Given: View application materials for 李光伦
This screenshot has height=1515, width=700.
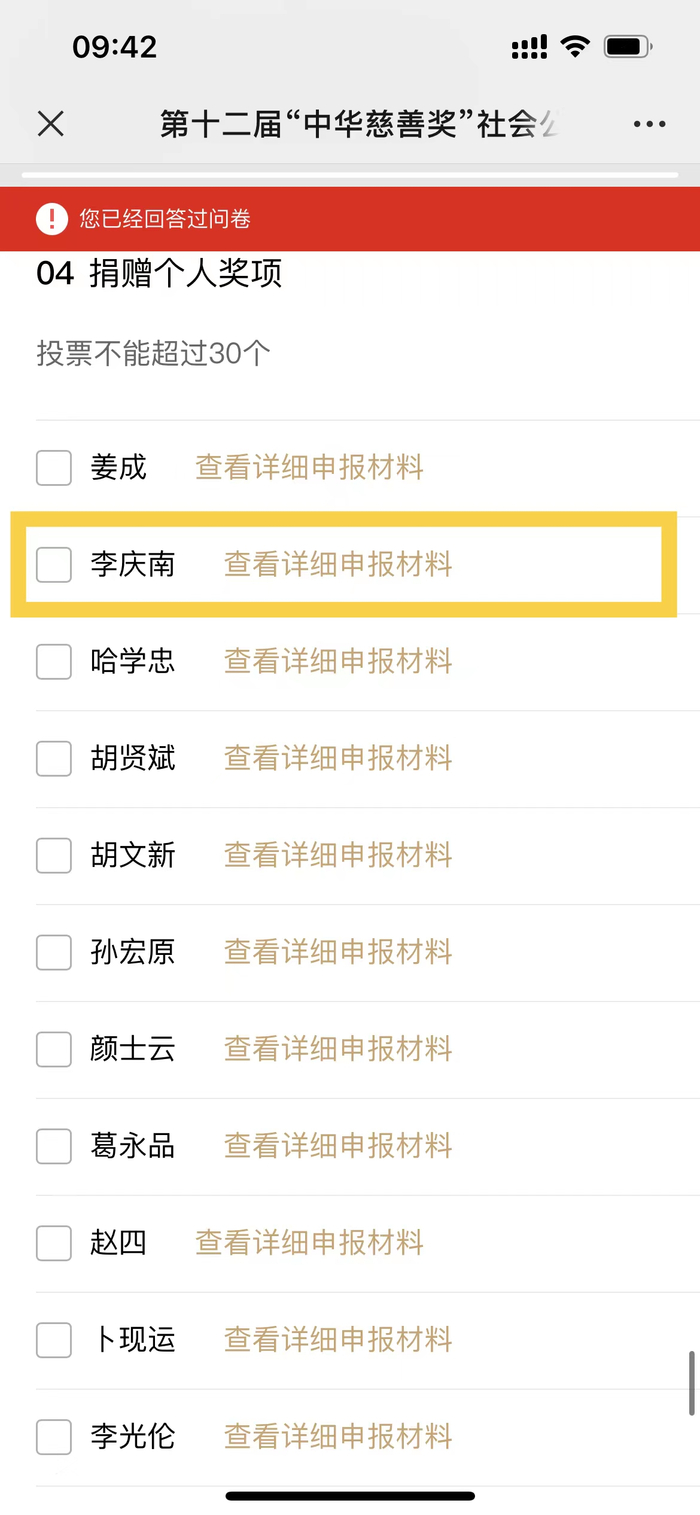Looking at the screenshot, I should (338, 1437).
